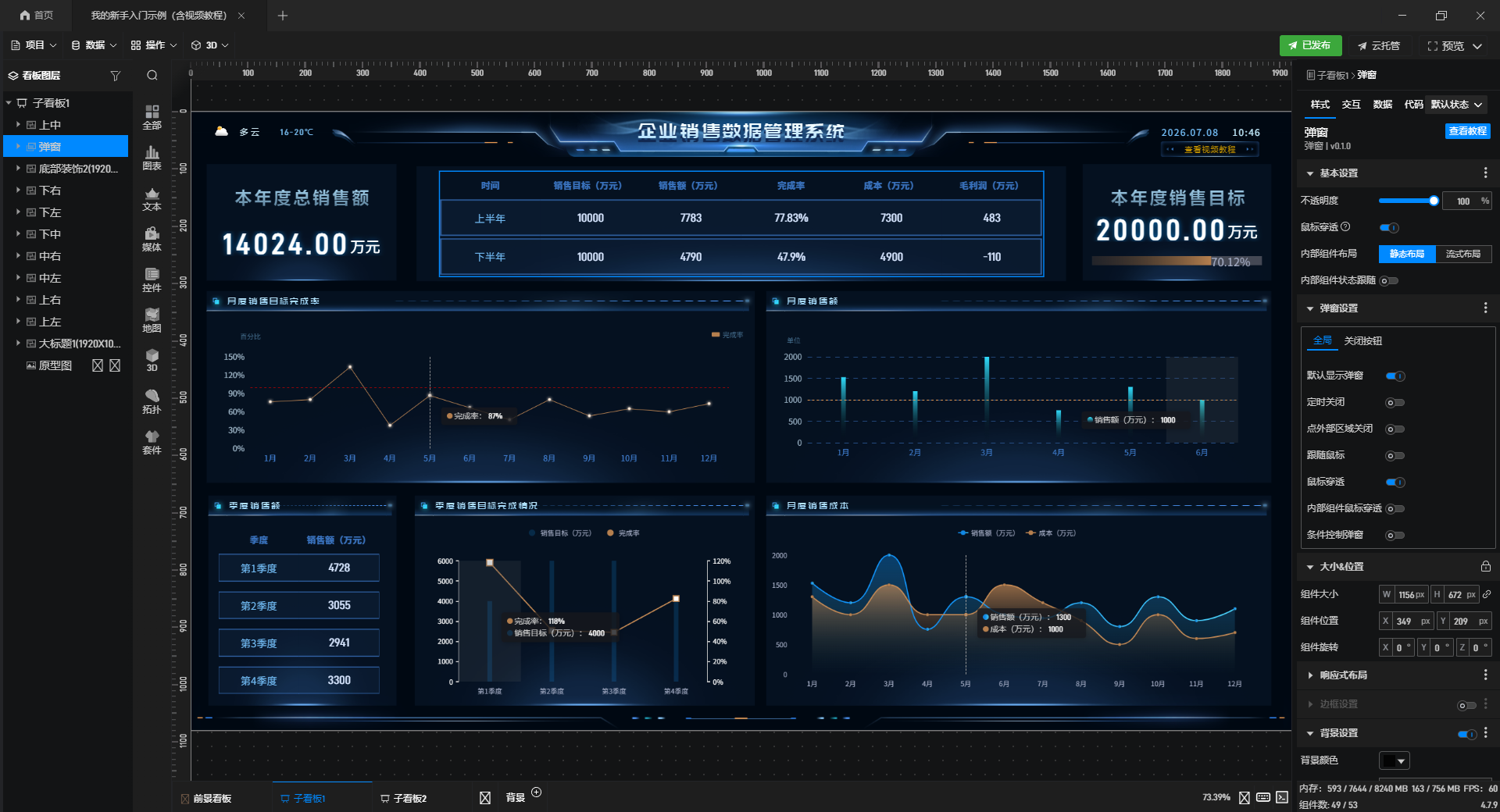Click the component width W input field
The height and width of the screenshot is (812, 1500).
pos(1404,595)
